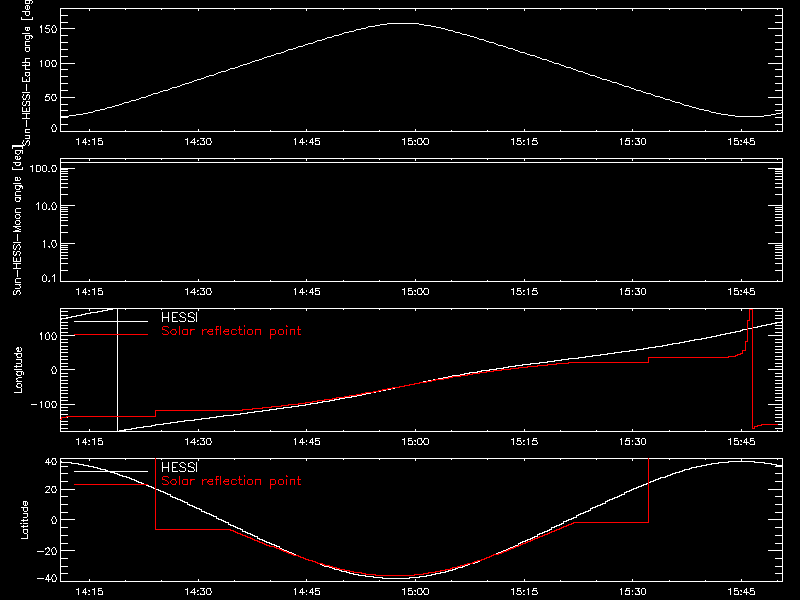This screenshot has width=800, height=600.
Task: Click the "10.0" tick on Moon angle plot
Action: [x=46, y=207]
